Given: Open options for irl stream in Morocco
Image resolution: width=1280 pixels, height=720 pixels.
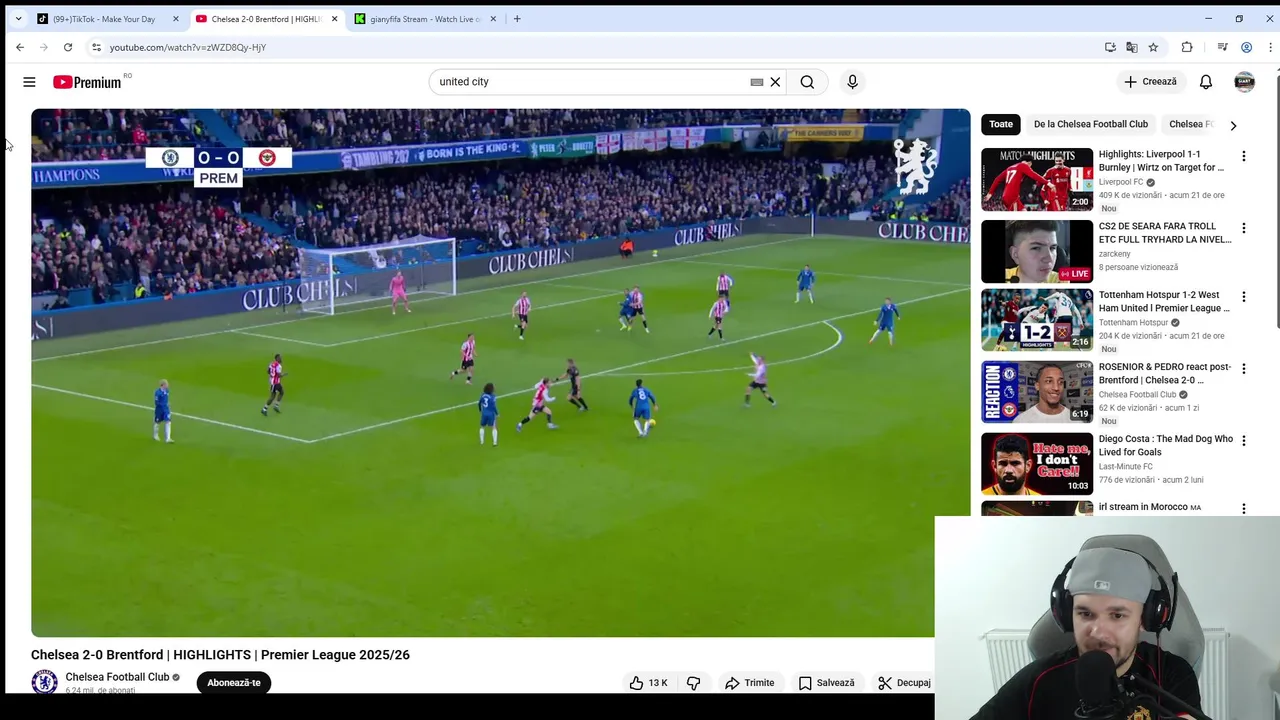Looking at the screenshot, I should point(1243,509).
